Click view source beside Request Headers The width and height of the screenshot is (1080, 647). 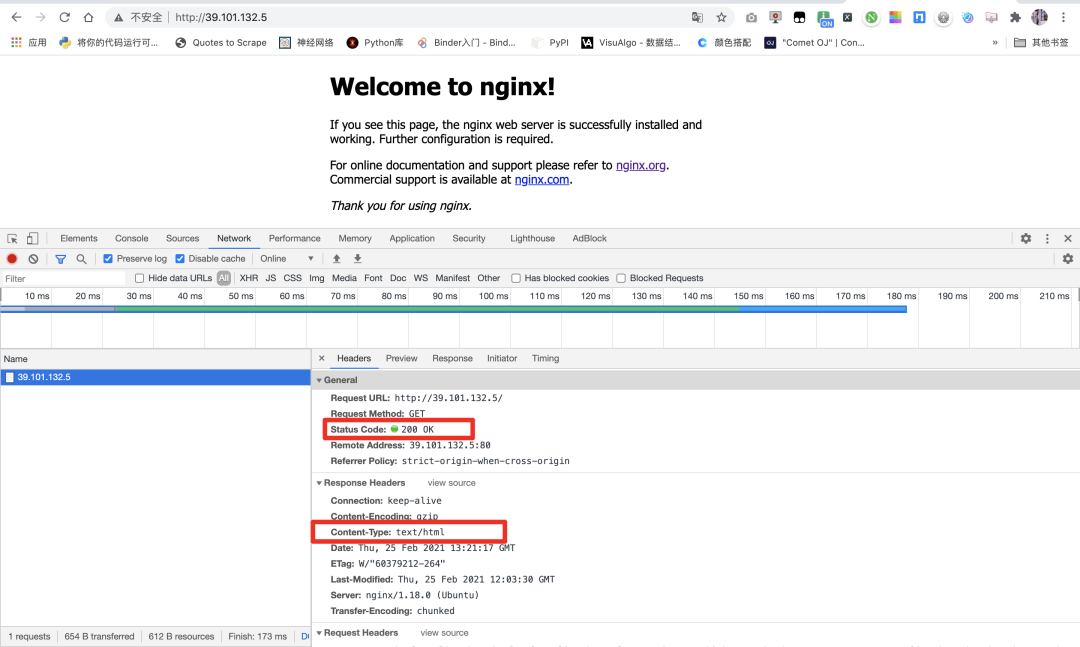444,633
